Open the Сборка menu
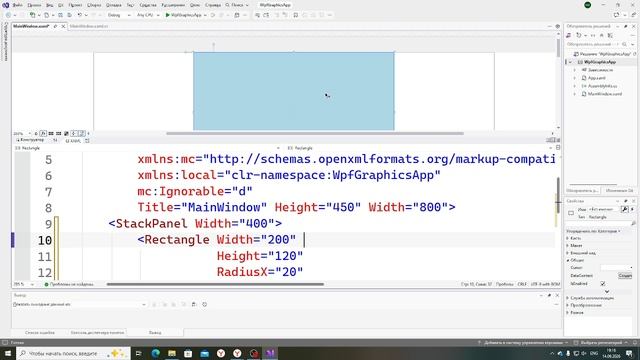640x360 pixels. (x=94, y=5)
